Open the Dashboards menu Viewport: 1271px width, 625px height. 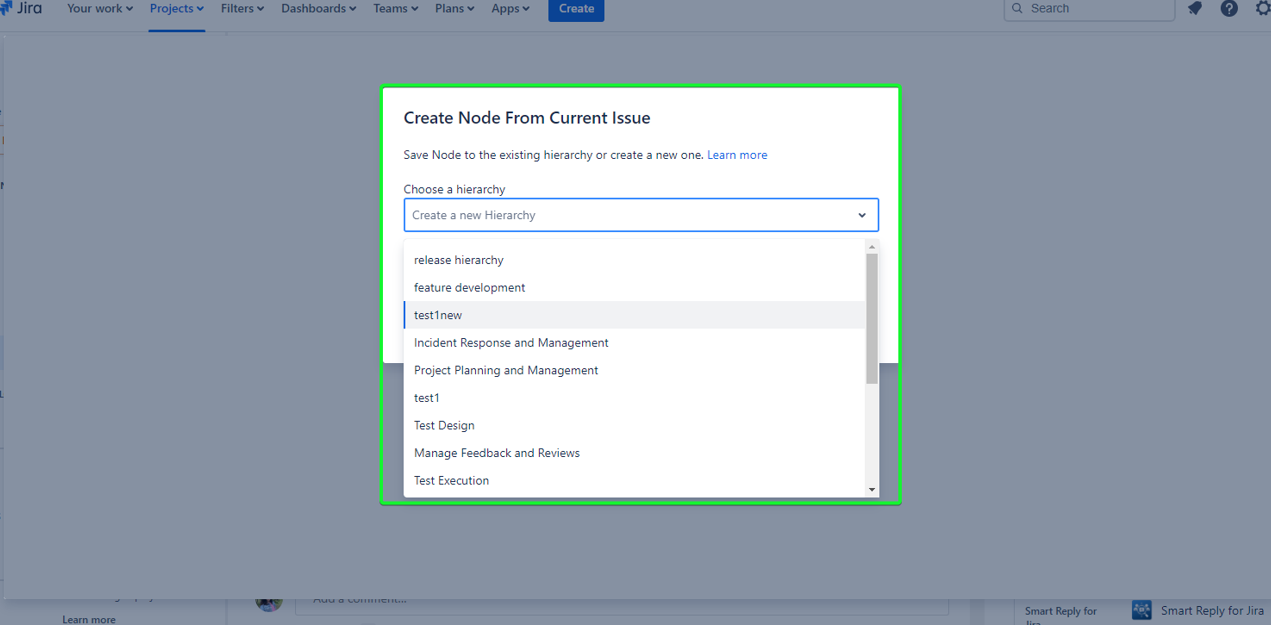[318, 8]
